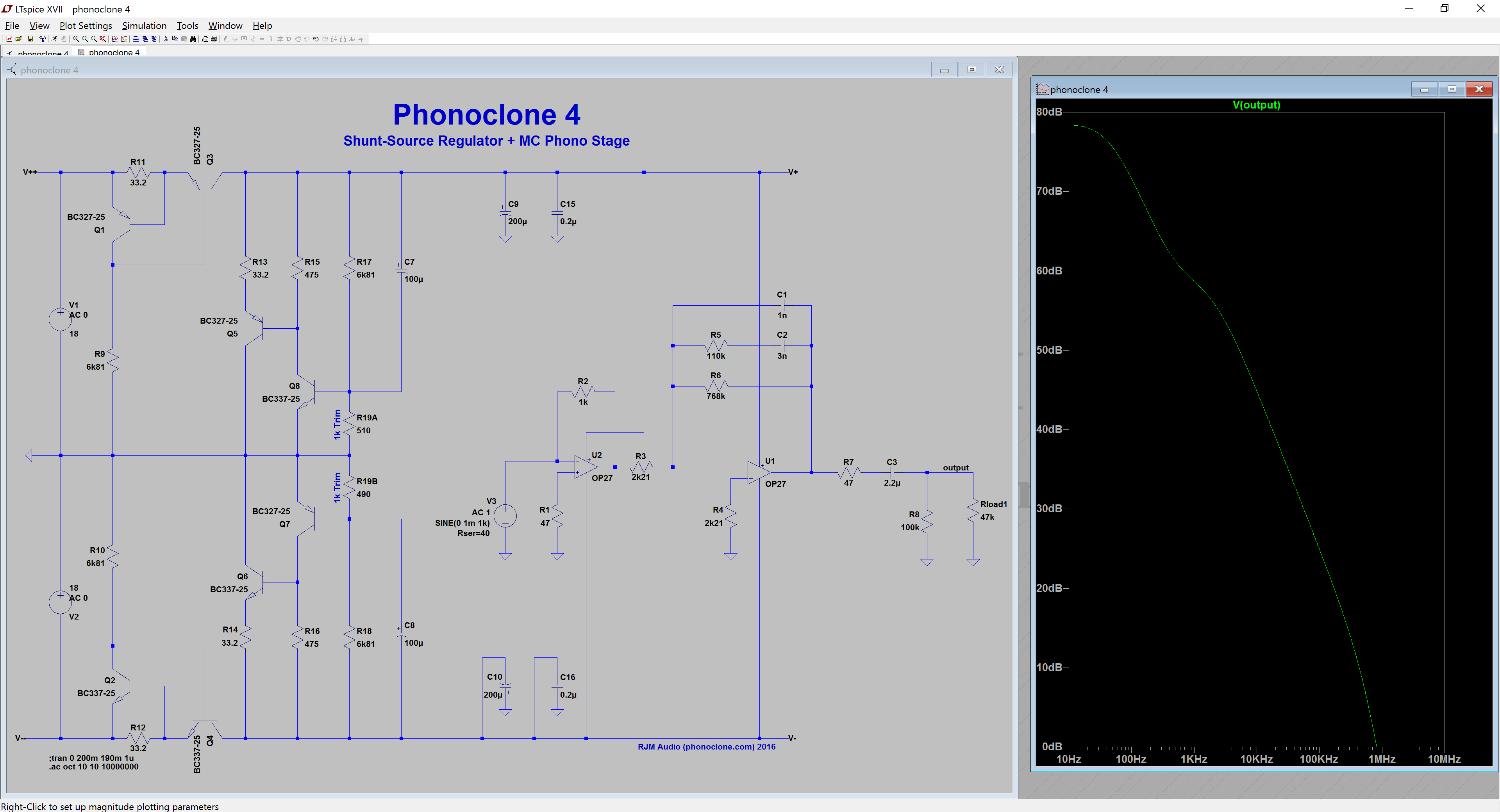Select the Text 'Aa' tool icon
The image size is (1500, 812).
click(352, 39)
